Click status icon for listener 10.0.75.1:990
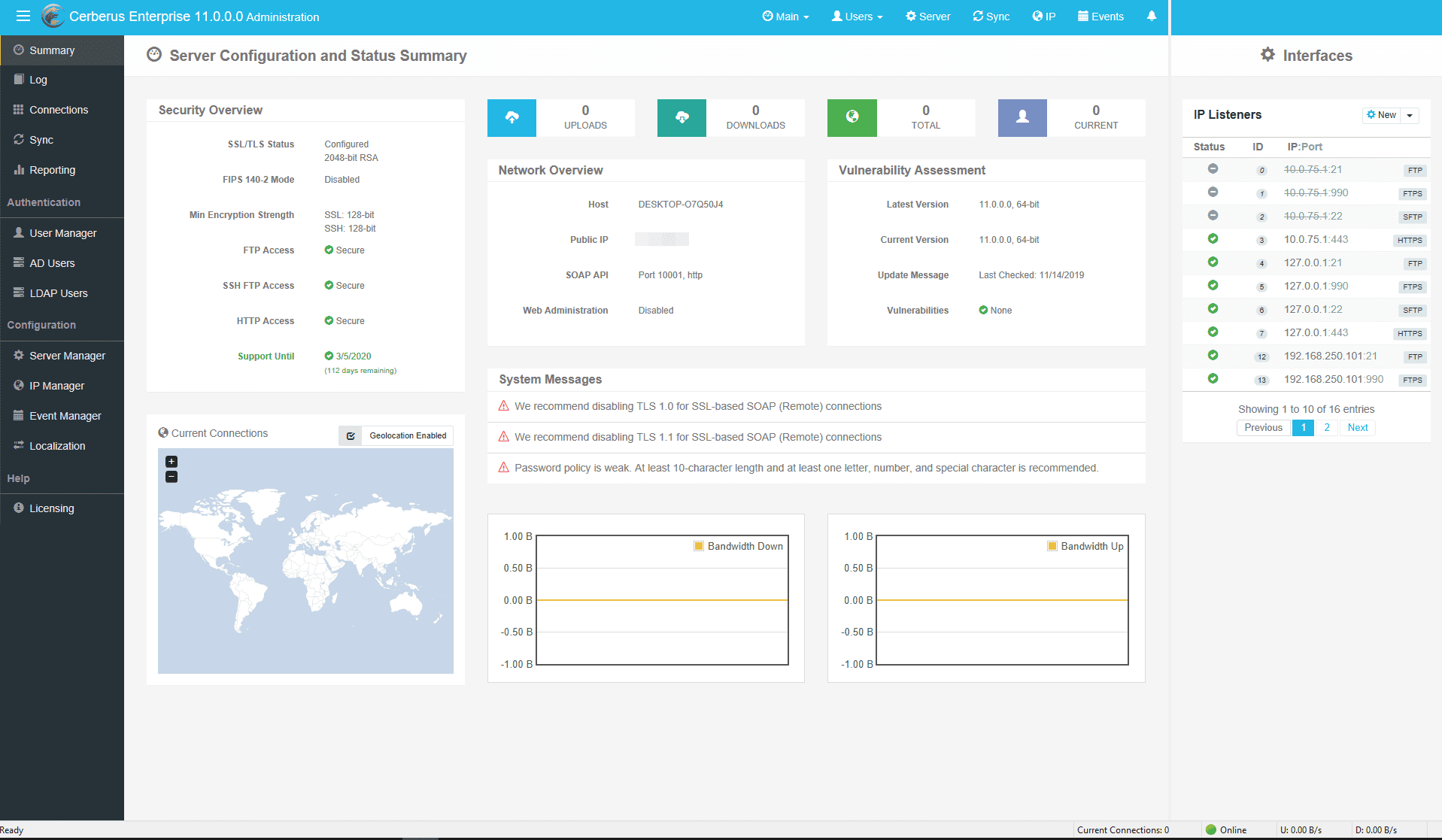Viewport: 1442px width, 840px height. [1213, 193]
